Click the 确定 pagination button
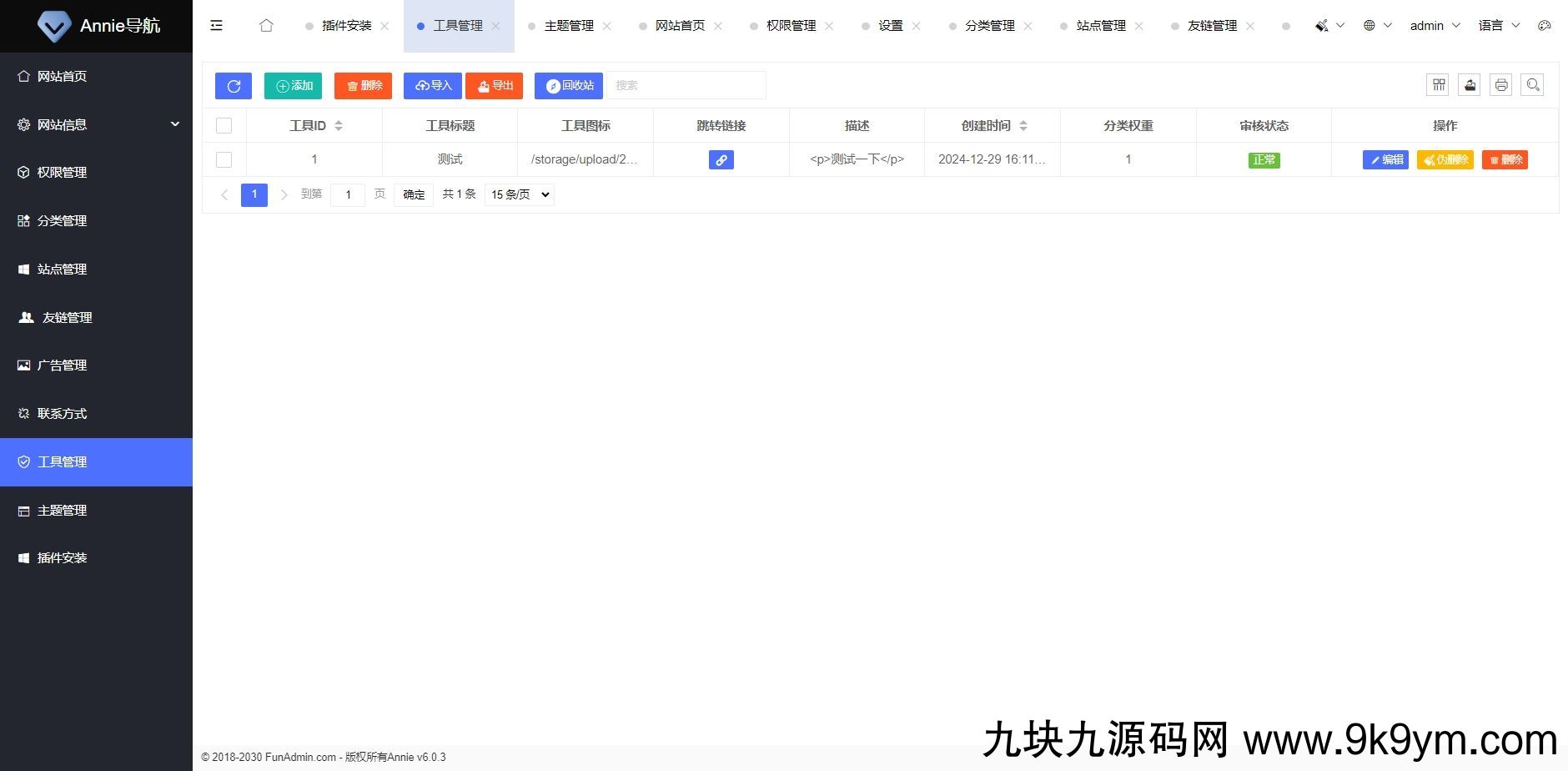Image resolution: width=1568 pixels, height=771 pixels. click(x=414, y=194)
